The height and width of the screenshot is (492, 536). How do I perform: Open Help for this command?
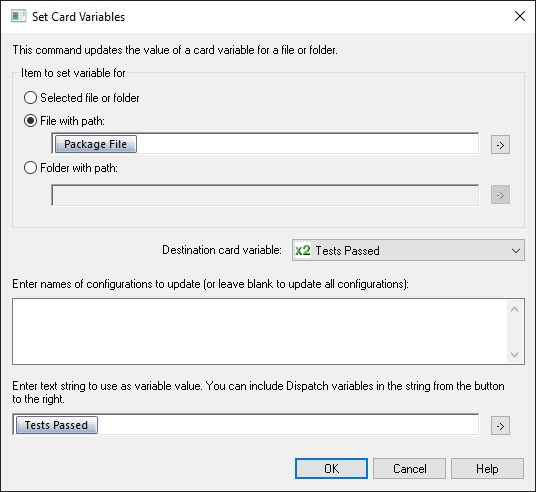point(487,468)
